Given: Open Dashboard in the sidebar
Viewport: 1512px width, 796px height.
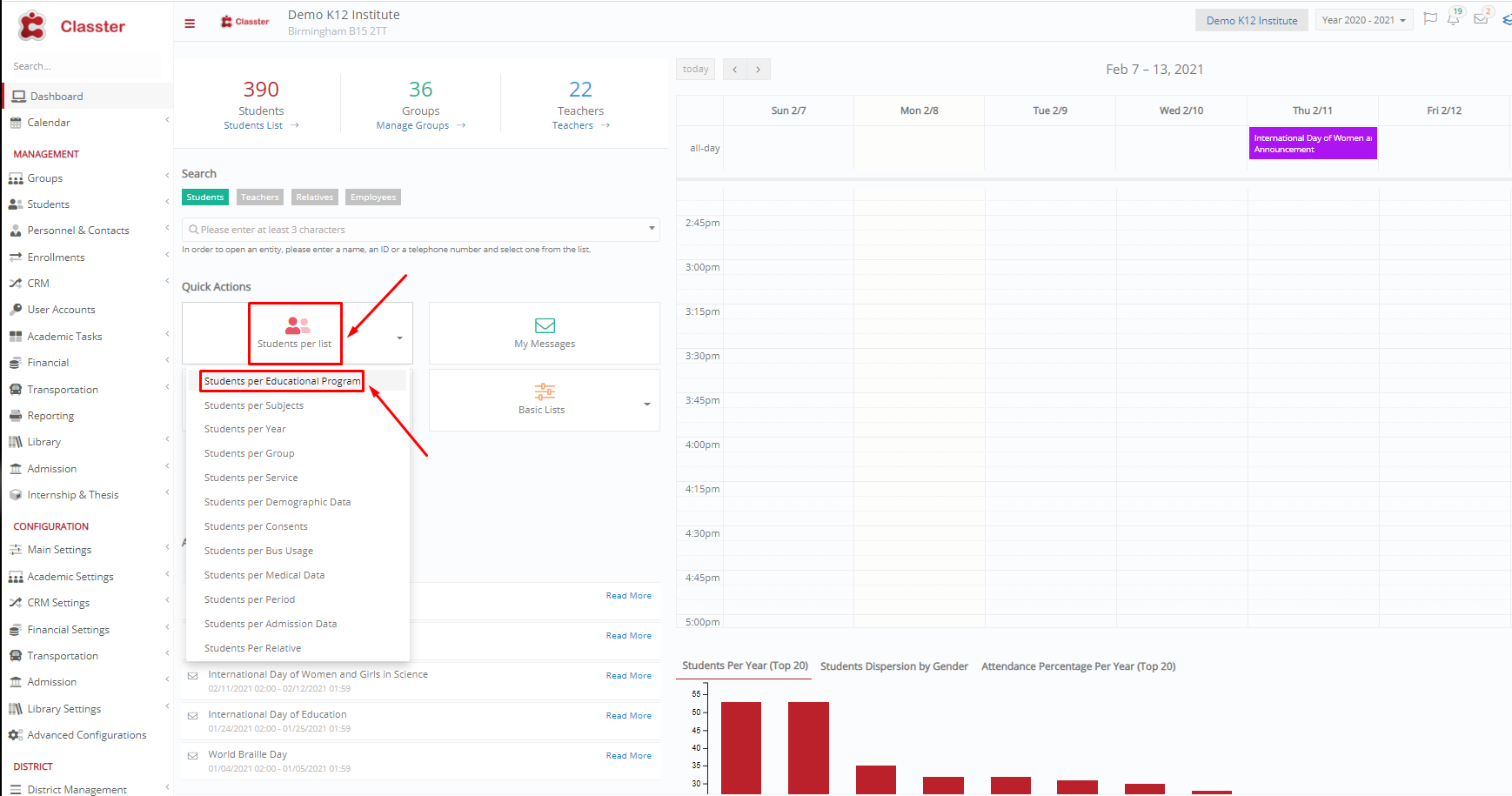Looking at the screenshot, I should [x=87, y=96].
